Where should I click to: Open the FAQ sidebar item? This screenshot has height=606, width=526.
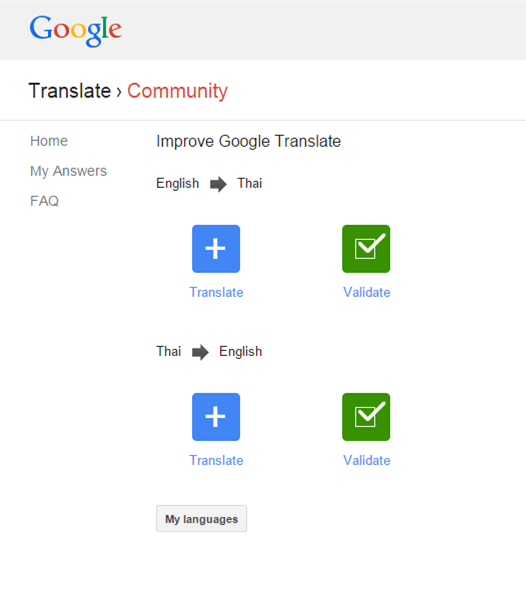coord(44,201)
